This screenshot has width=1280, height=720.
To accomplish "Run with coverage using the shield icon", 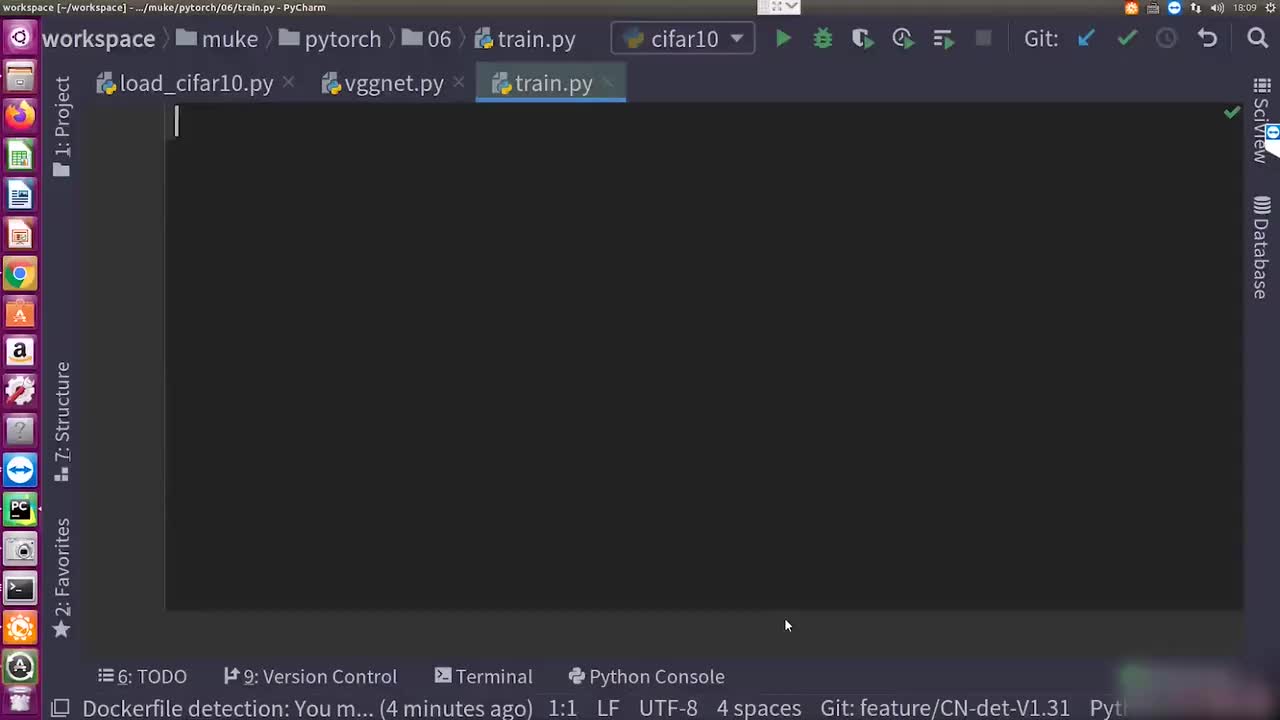I will click(862, 39).
